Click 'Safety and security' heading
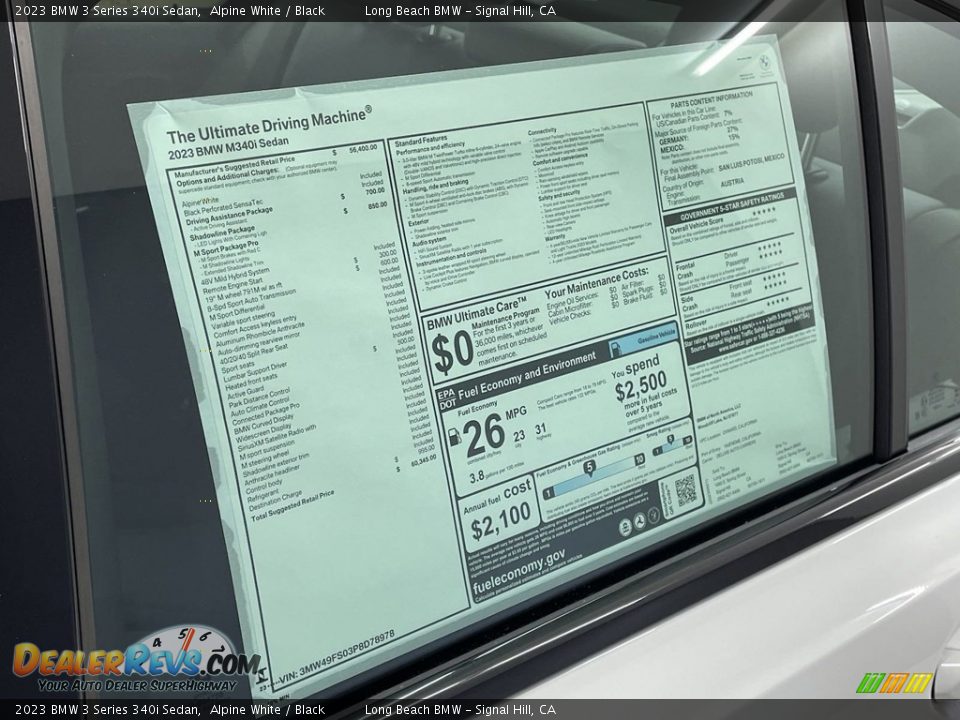960x720 pixels. pyautogui.click(x=559, y=196)
